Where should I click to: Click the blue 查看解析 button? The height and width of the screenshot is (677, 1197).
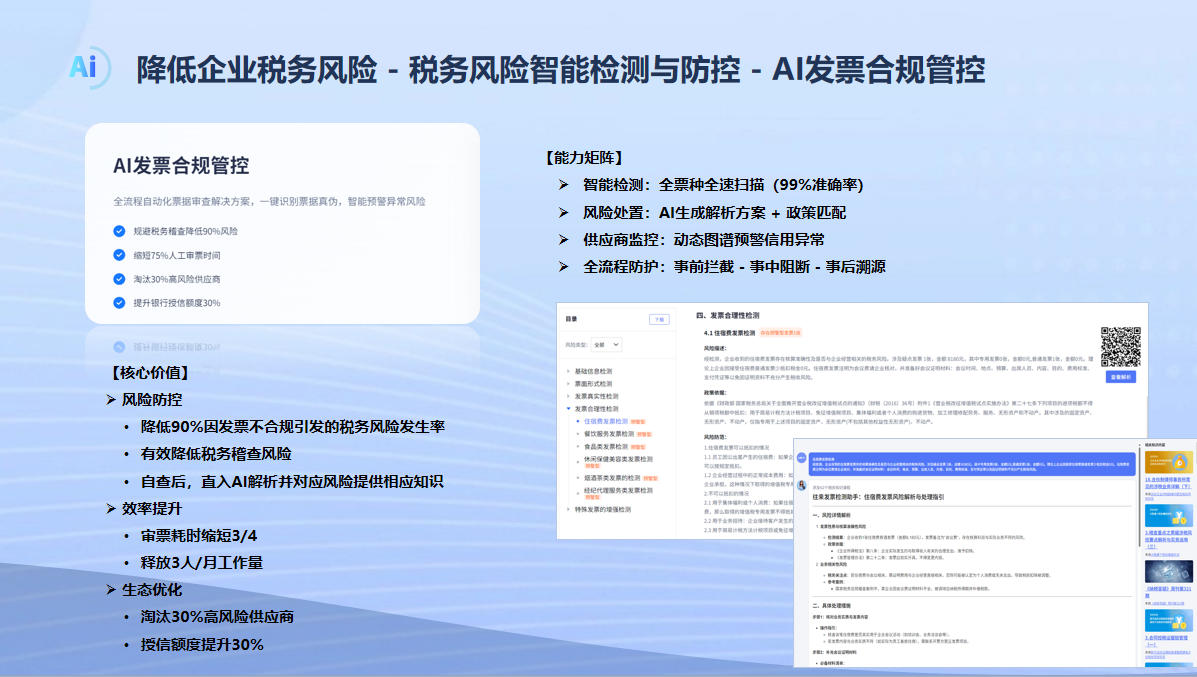(x=1121, y=377)
